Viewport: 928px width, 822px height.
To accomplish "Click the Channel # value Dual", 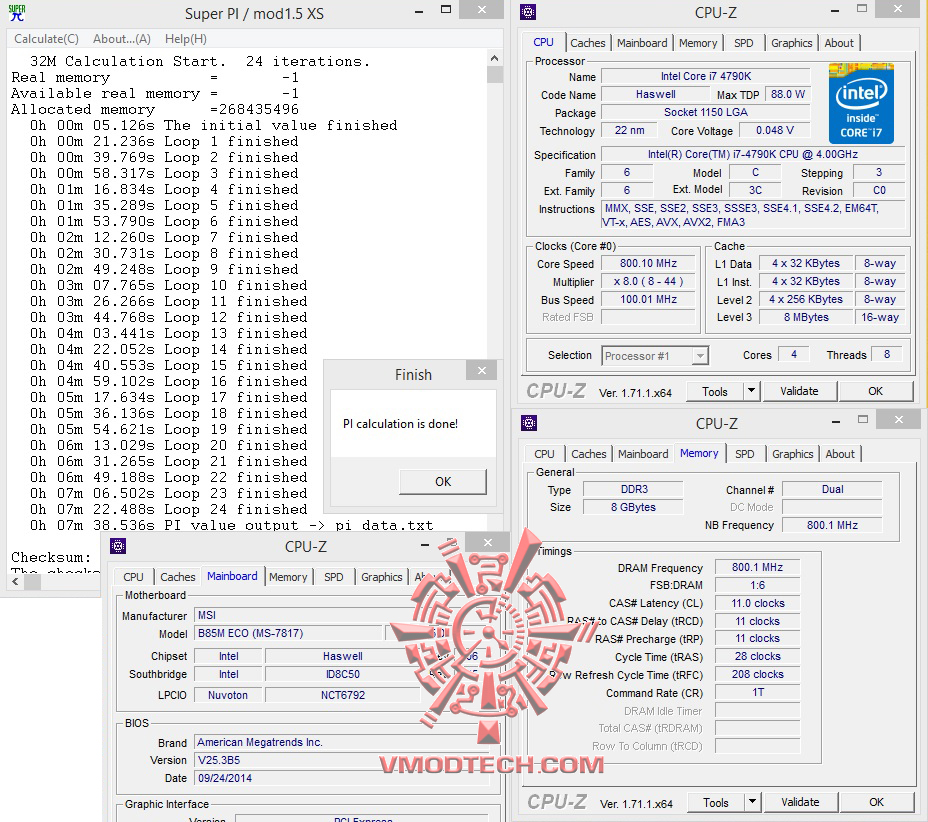I will pos(832,489).
